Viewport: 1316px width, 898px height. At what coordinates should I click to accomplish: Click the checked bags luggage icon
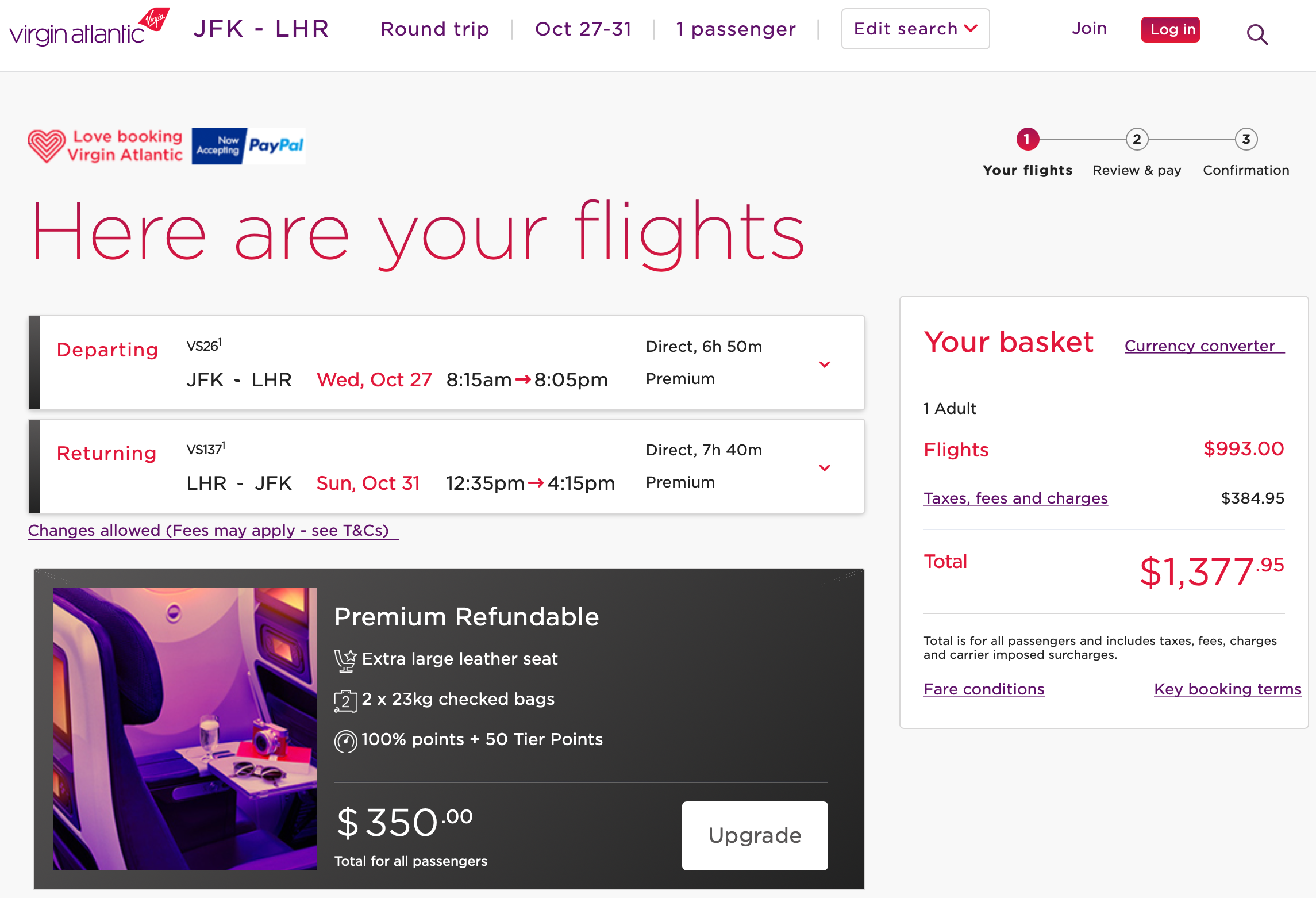(345, 701)
